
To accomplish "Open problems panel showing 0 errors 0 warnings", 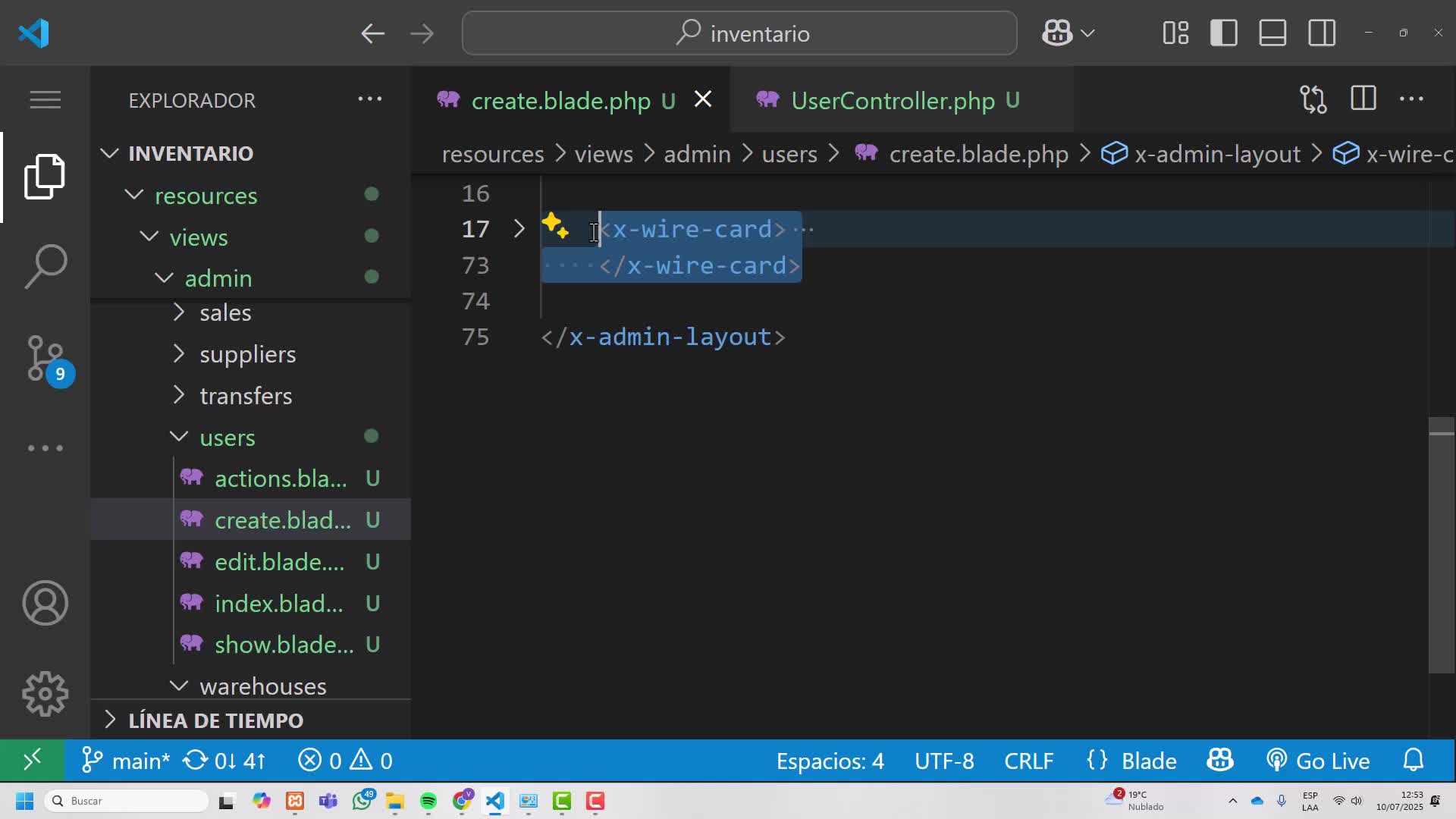I will click(x=345, y=760).
